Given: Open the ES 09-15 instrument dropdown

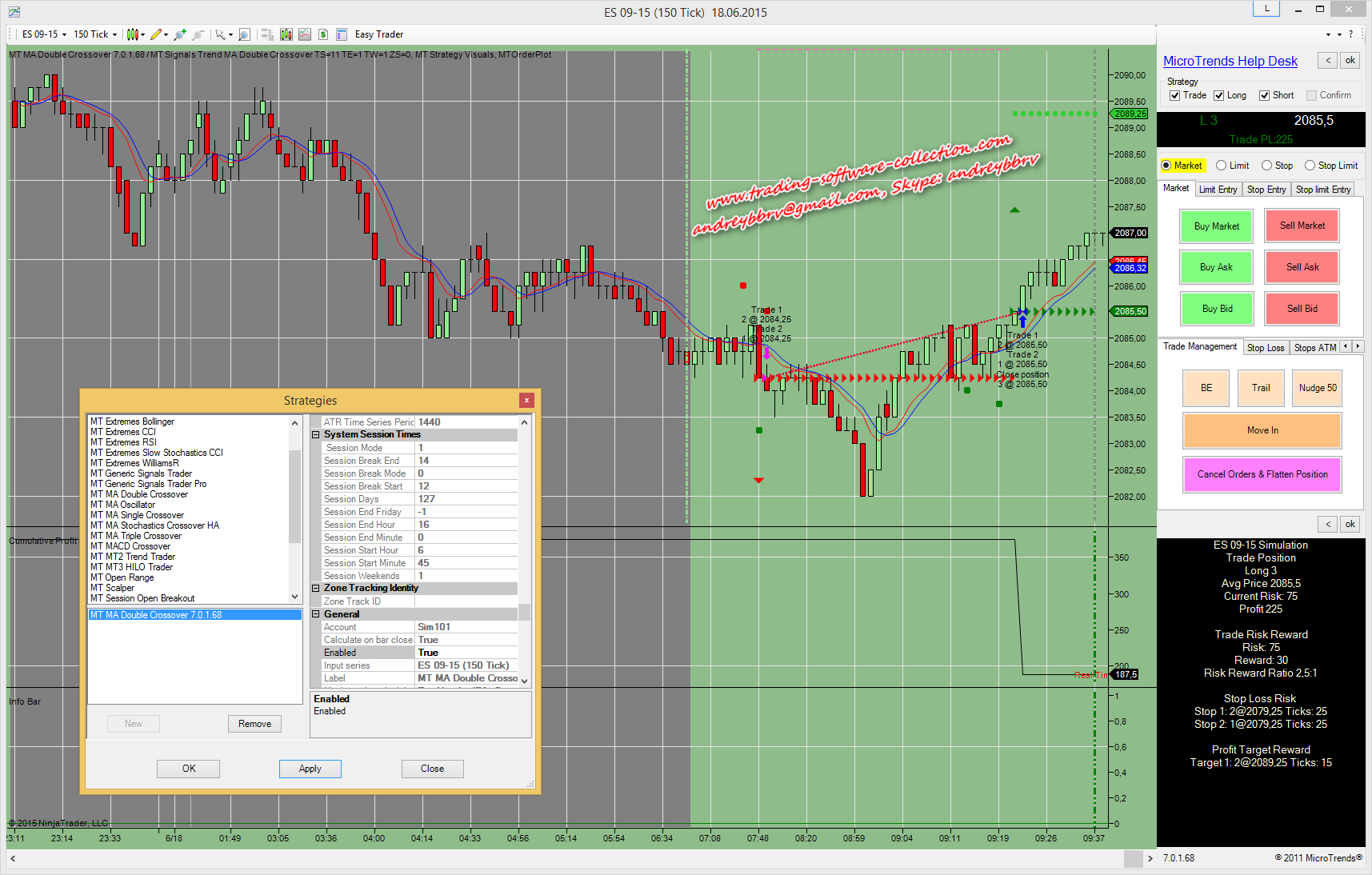Looking at the screenshot, I should (44, 34).
